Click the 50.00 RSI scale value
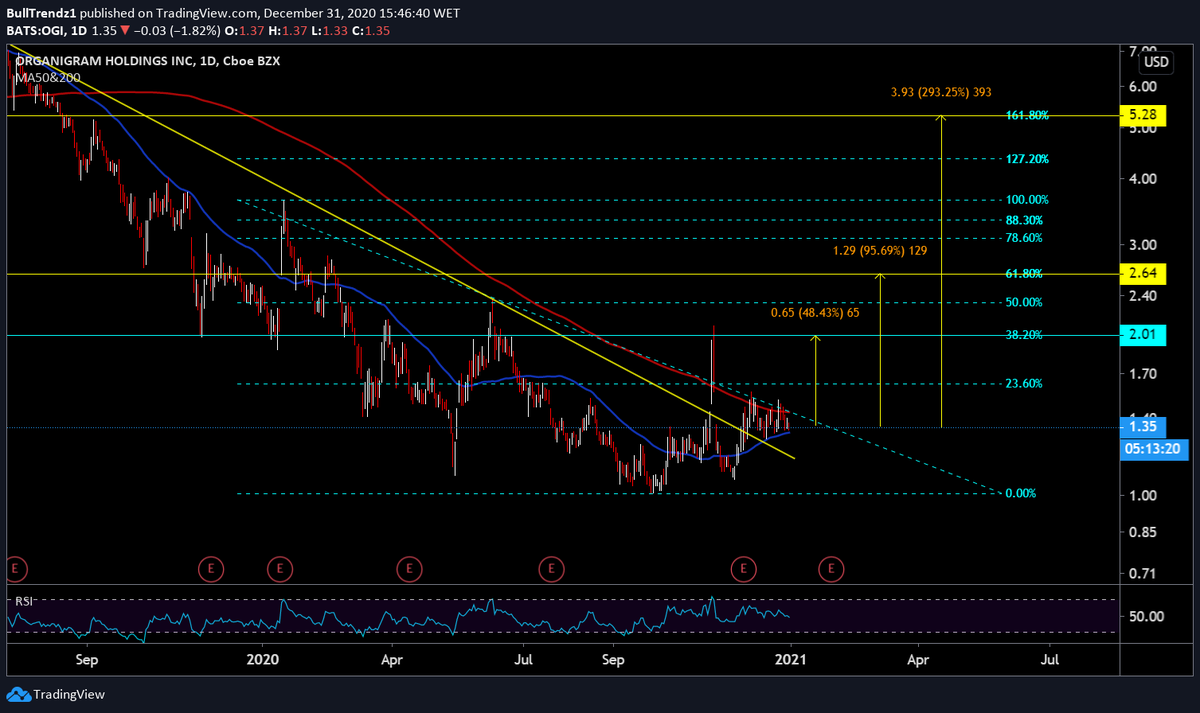1200x713 pixels. [1144, 616]
